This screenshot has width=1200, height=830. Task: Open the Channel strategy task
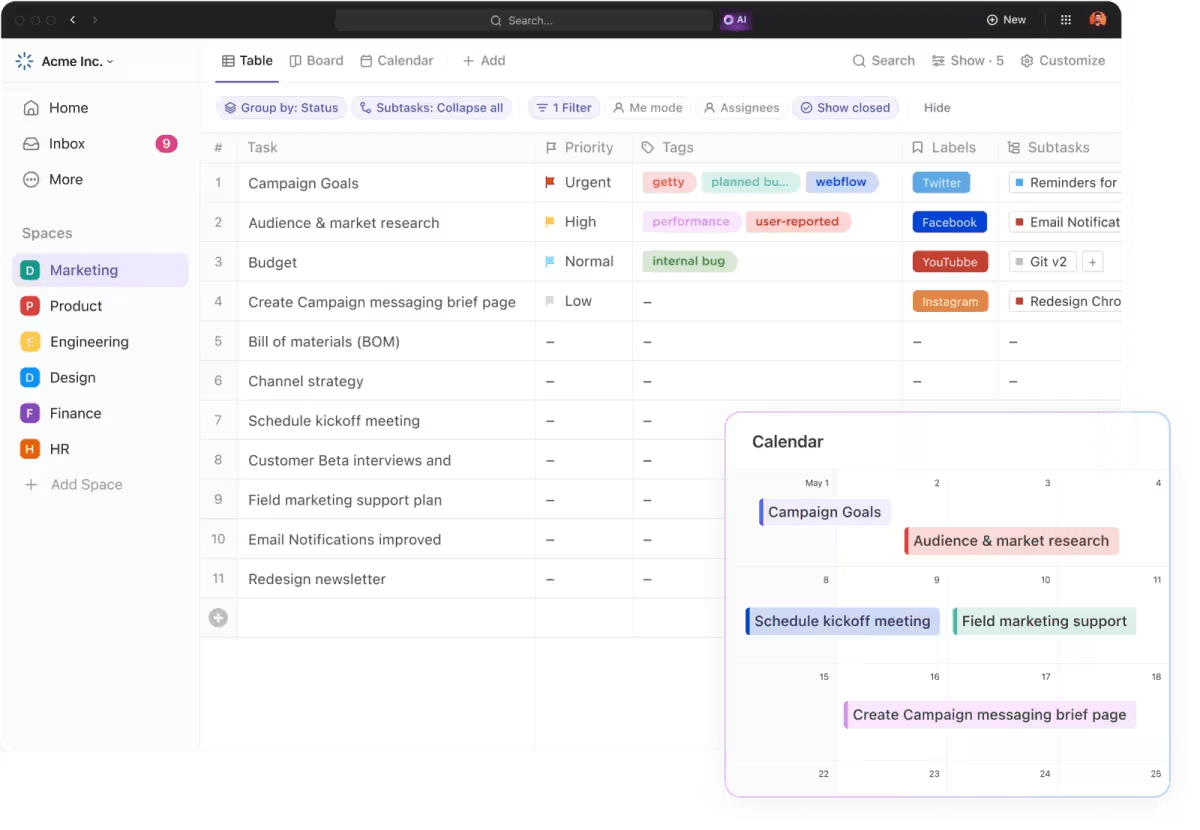pos(306,381)
